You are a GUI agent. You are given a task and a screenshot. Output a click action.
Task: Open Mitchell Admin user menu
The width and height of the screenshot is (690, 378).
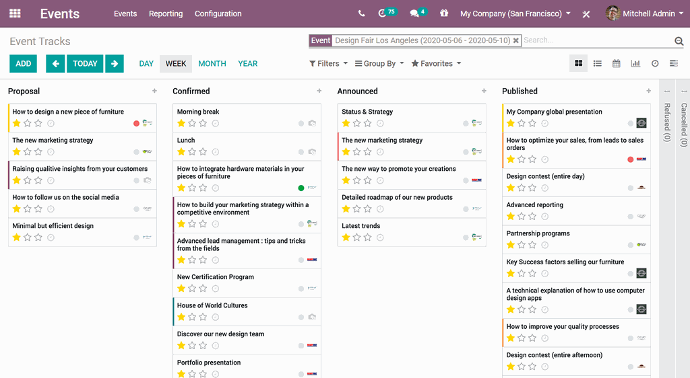pyautogui.click(x=645, y=13)
